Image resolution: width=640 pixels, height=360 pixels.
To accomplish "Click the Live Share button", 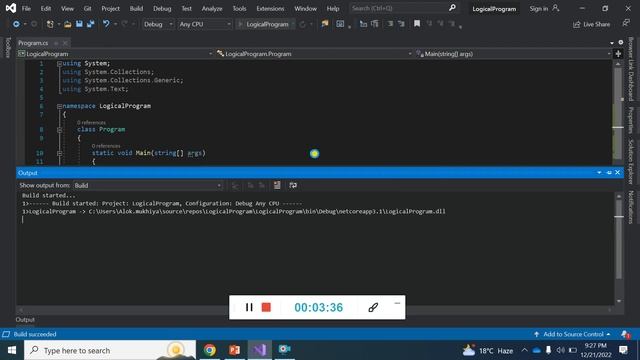I will tap(591, 24).
